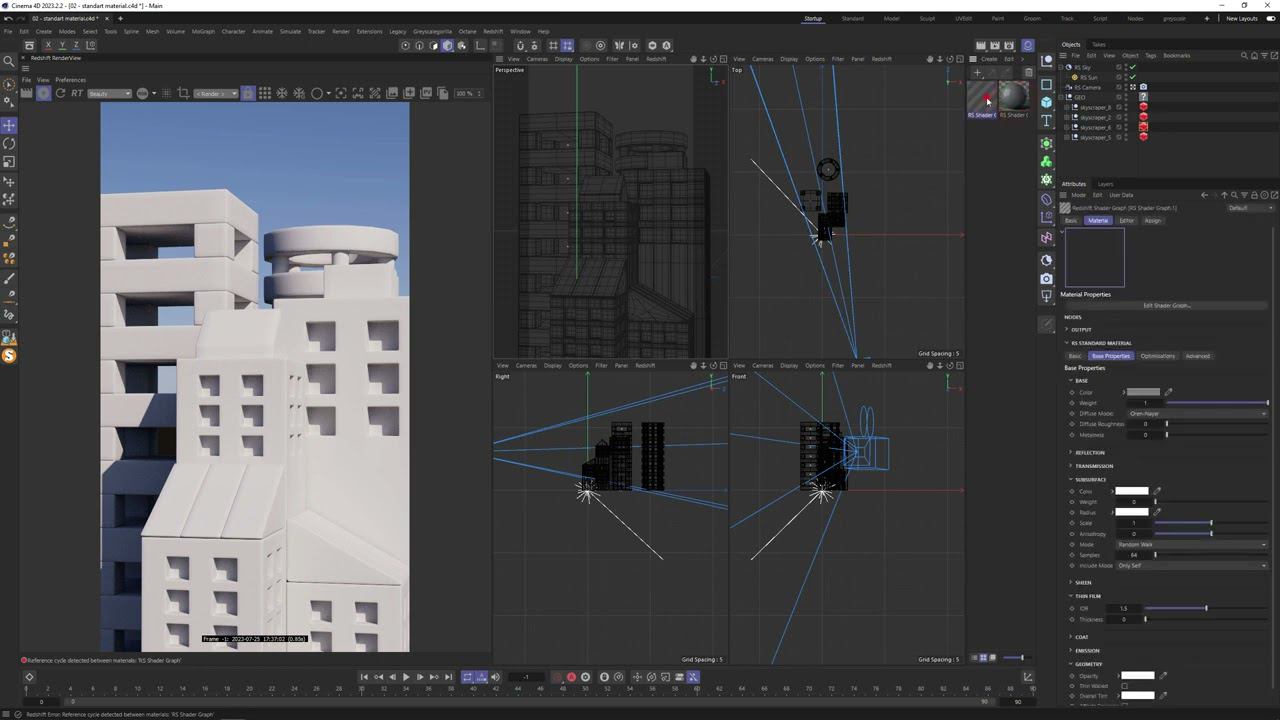
Task: Click the Text spline icon
Action: pos(1046,121)
